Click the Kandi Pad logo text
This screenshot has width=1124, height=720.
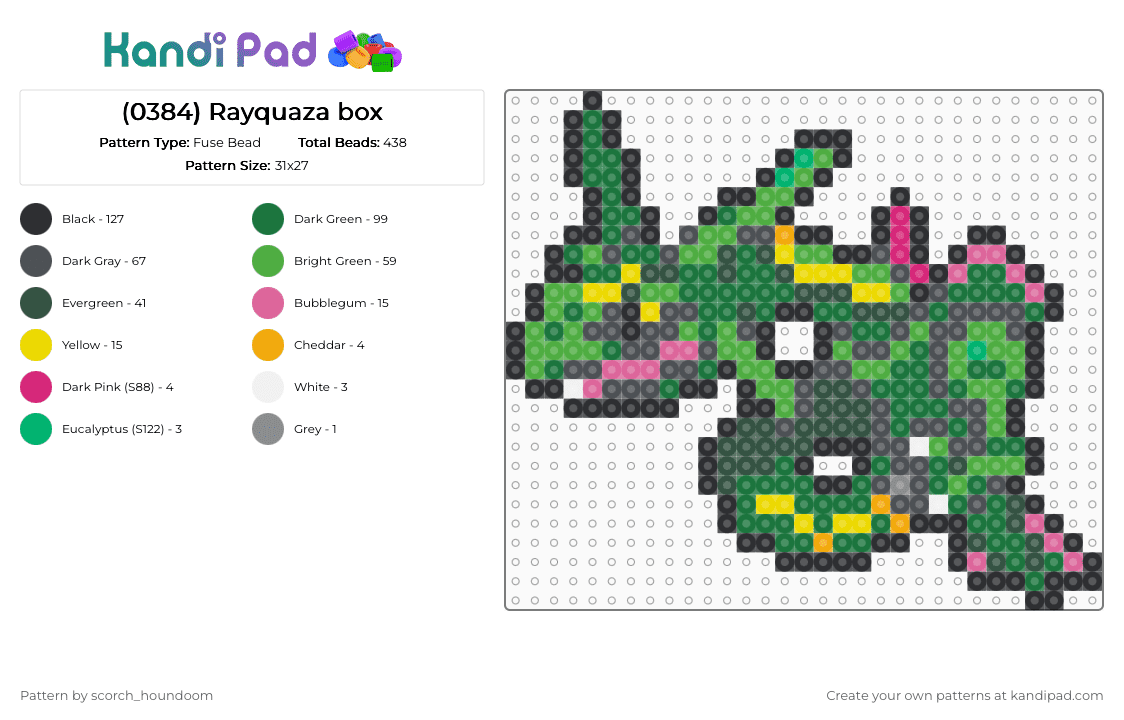(210, 50)
